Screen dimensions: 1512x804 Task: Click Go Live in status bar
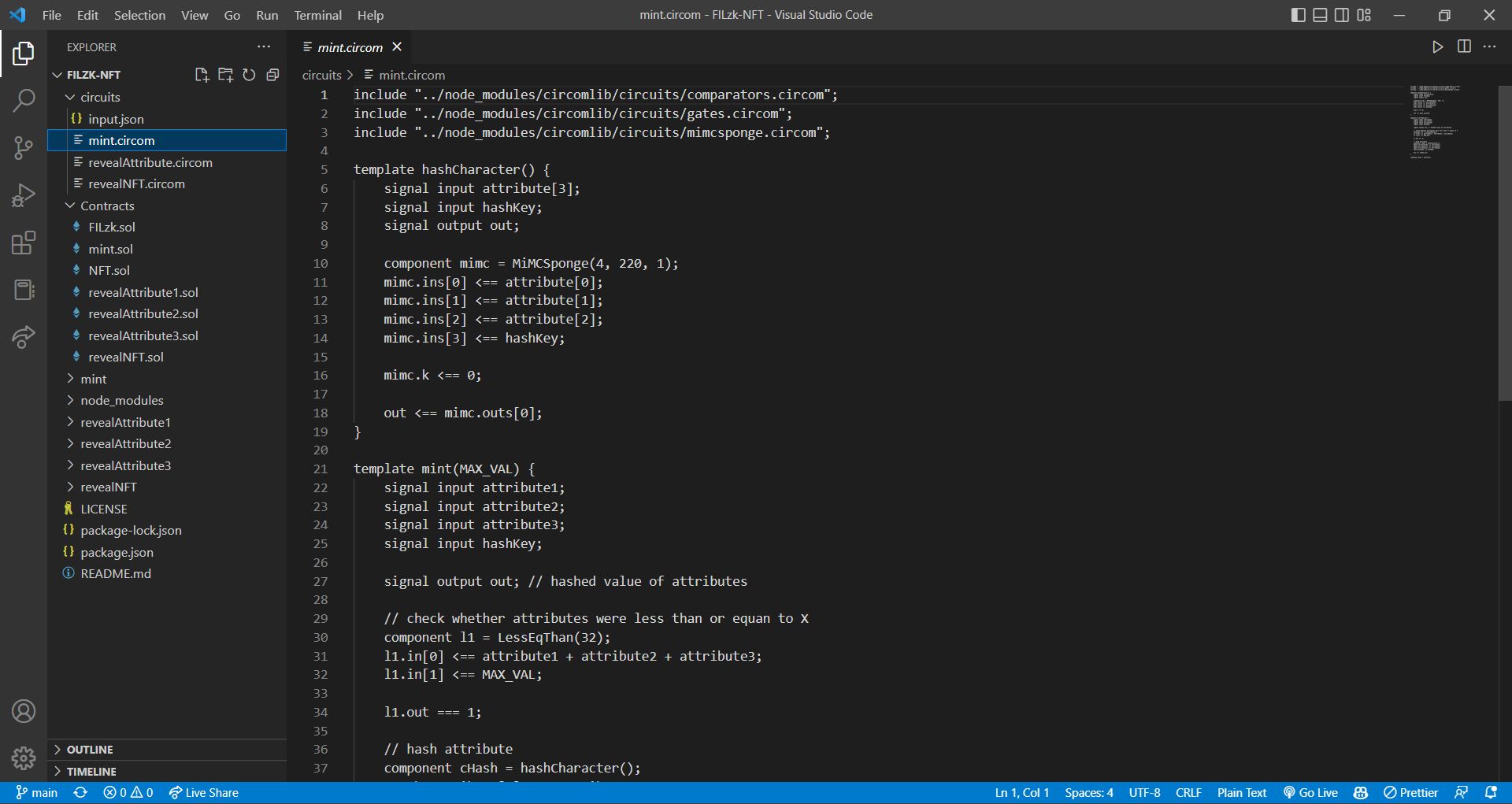1310,793
